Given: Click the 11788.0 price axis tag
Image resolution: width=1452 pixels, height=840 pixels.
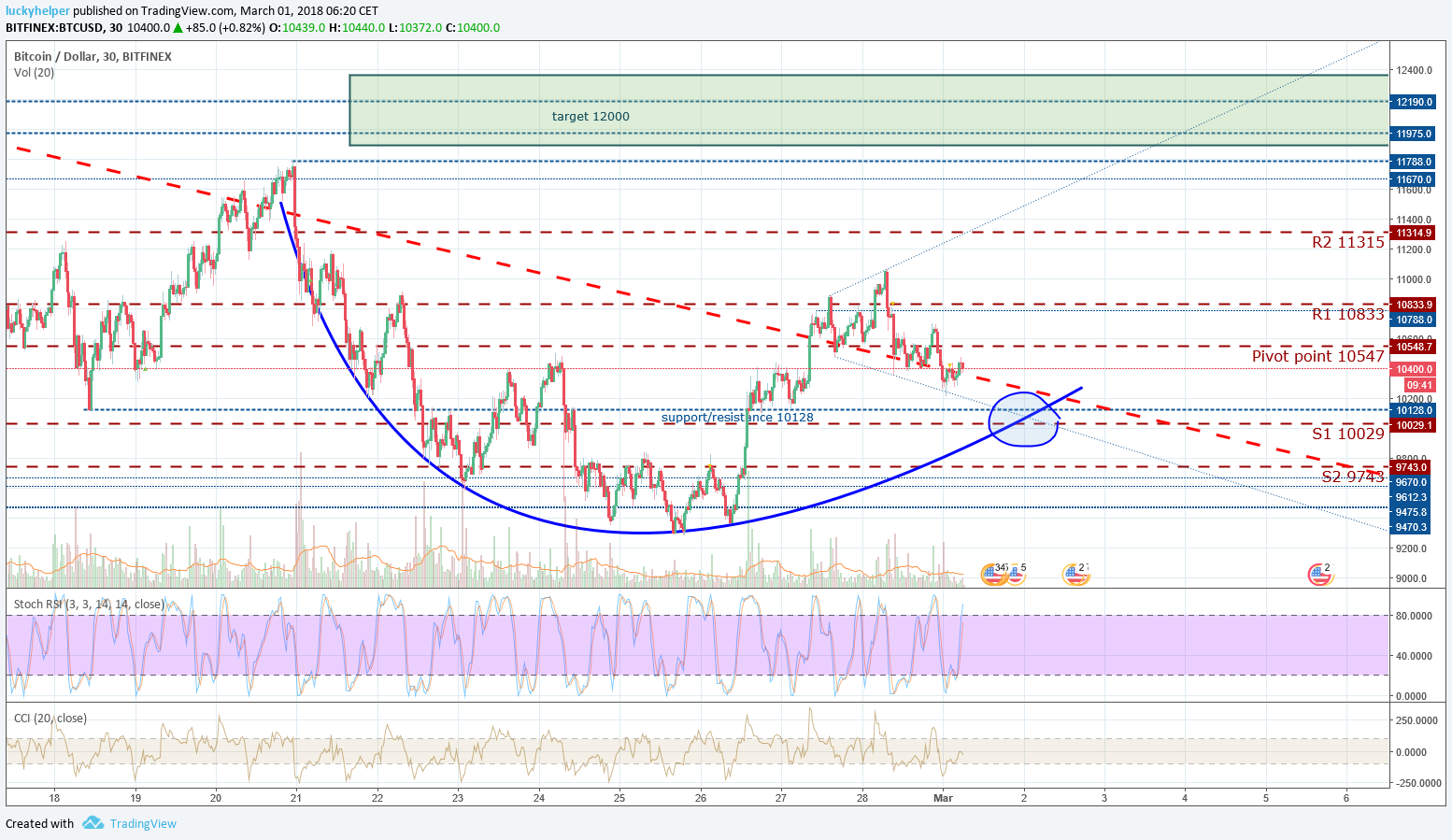Looking at the screenshot, I should 1415,162.
